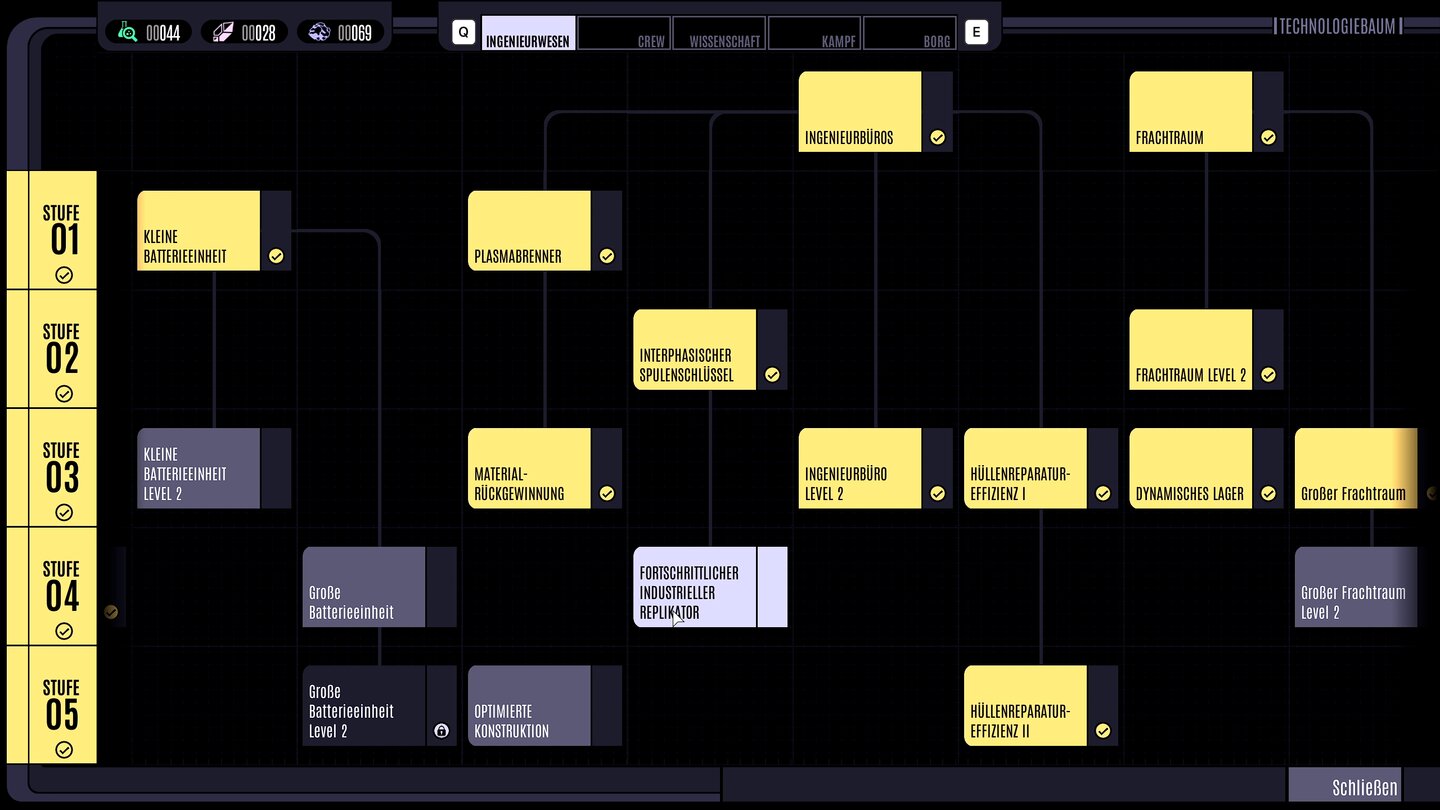Screen dimensions: 1440x810
Task: Click the Stufe 03 completion checkmark
Action: coord(63,512)
